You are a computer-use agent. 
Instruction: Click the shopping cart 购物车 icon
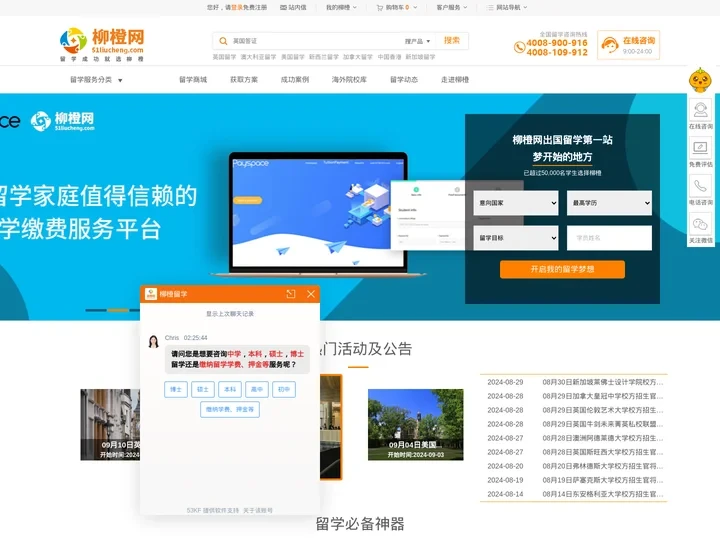point(379,7)
